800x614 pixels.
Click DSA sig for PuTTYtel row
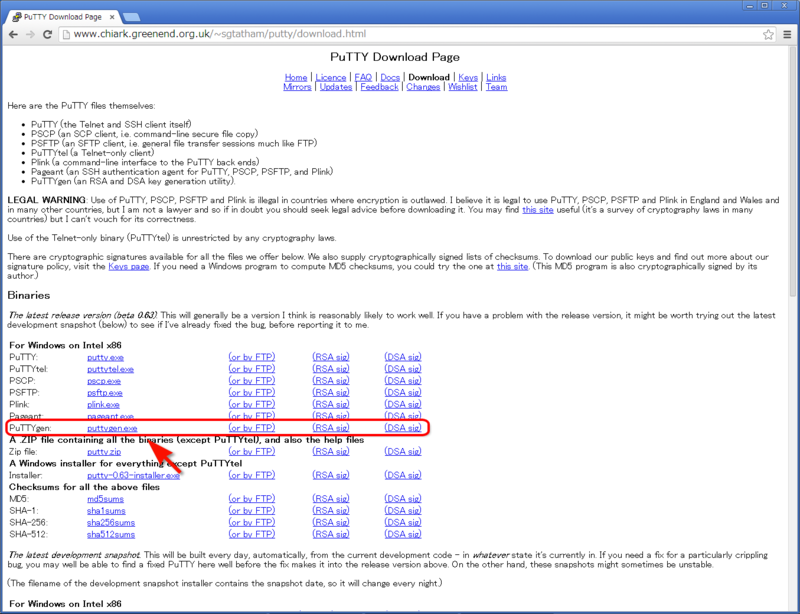pyautogui.click(x=403, y=369)
